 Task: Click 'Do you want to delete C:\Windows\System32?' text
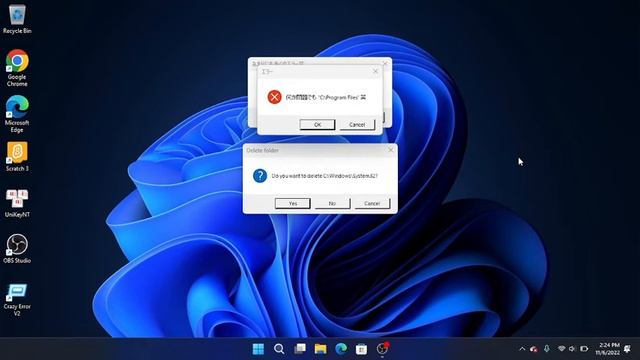click(324, 176)
